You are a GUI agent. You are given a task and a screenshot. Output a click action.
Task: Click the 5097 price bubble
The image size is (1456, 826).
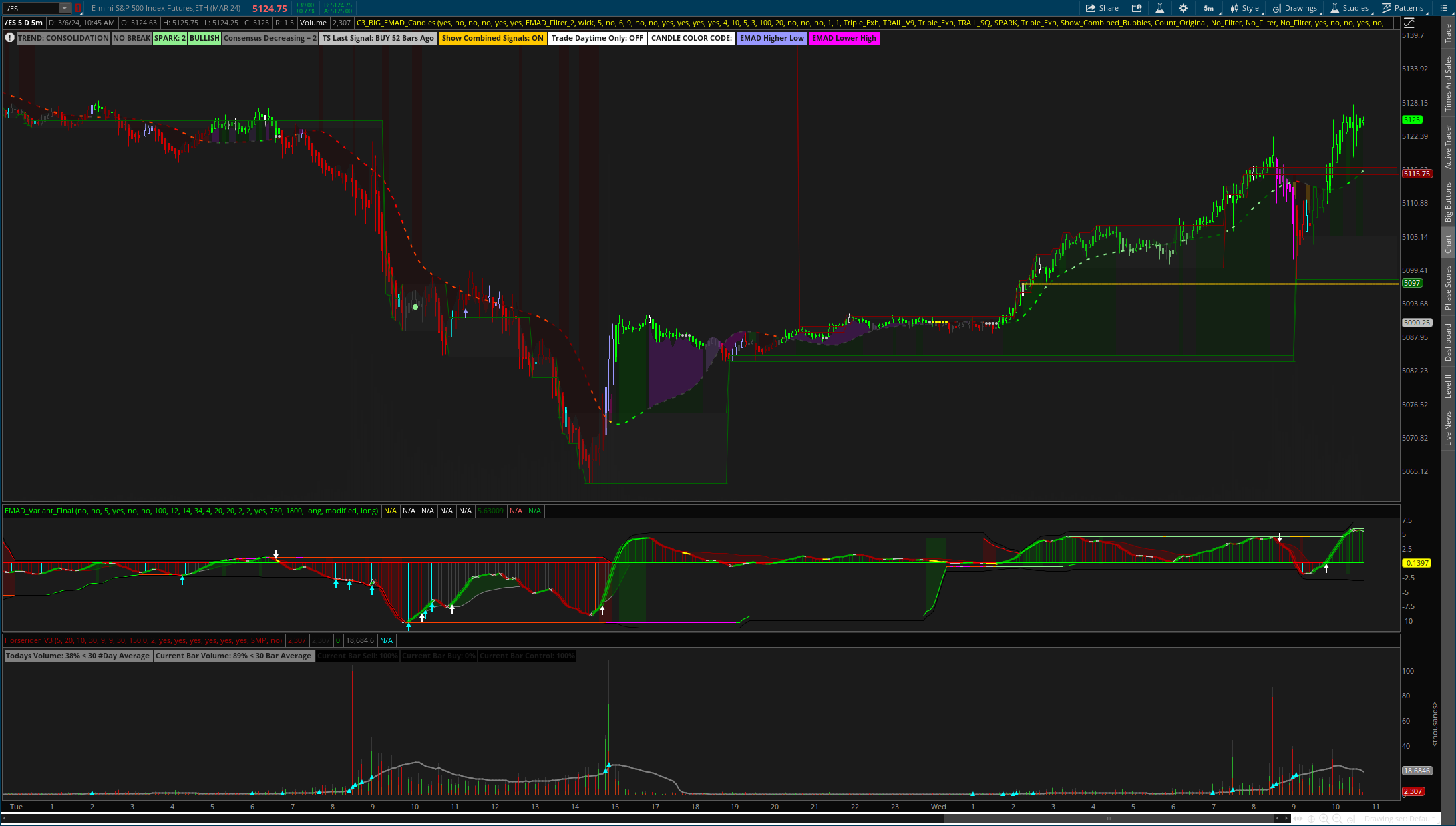click(1412, 283)
